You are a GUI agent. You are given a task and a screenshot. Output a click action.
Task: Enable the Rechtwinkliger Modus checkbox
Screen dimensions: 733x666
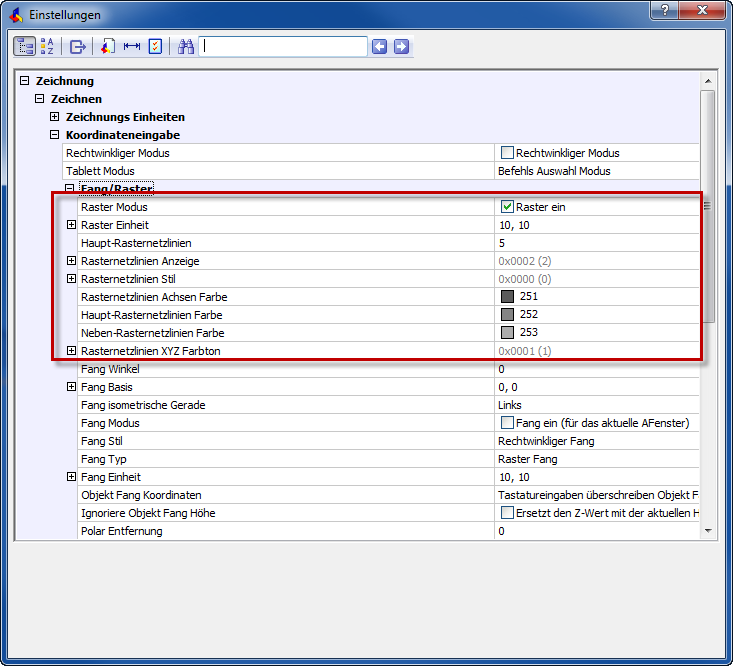pyautogui.click(x=507, y=153)
